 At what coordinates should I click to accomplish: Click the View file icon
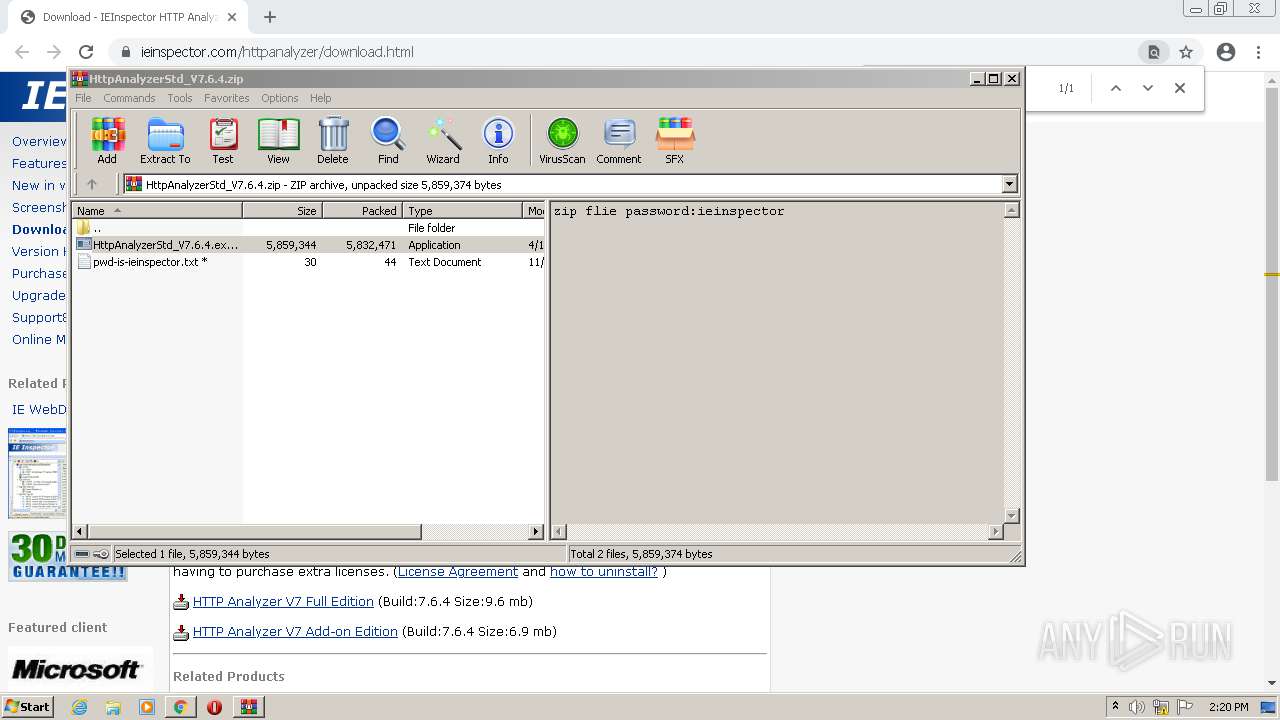(x=278, y=141)
